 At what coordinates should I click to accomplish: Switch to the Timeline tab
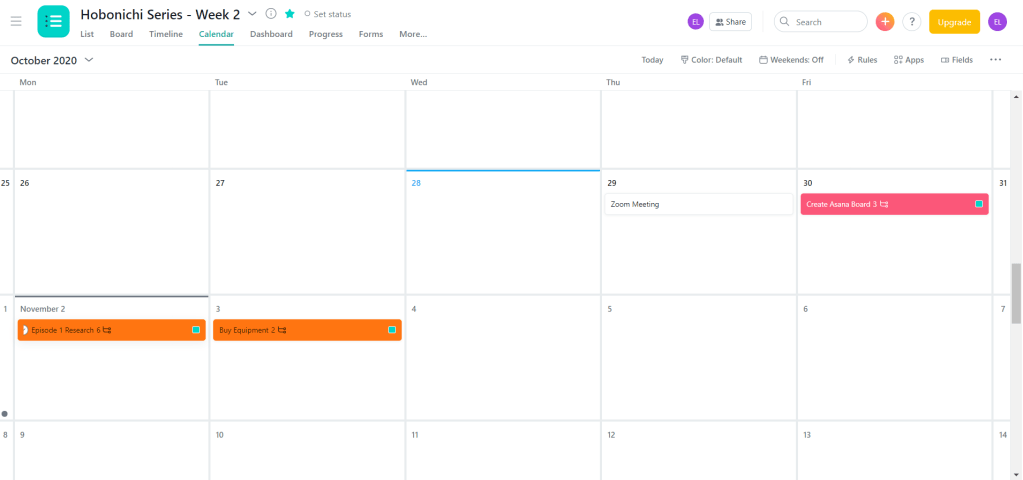pyautogui.click(x=166, y=34)
